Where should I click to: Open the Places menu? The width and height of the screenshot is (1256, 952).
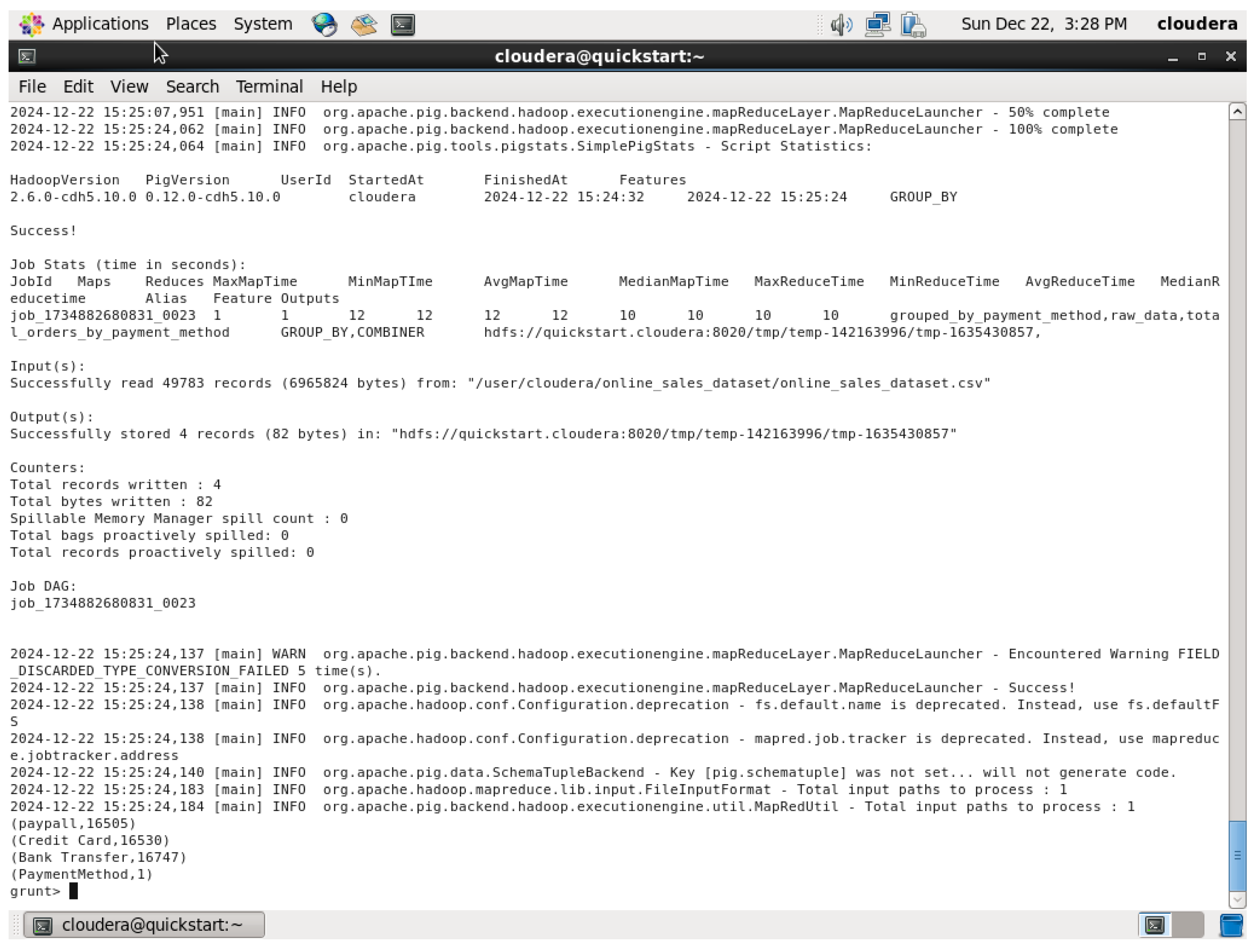(x=191, y=24)
